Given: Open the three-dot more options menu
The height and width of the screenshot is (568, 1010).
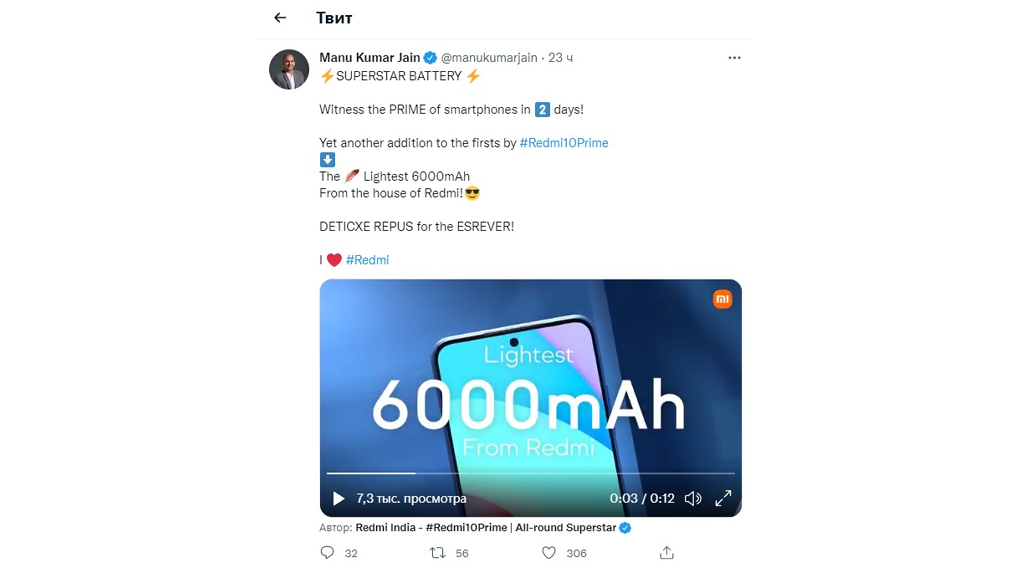Looking at the screenshot, I should coord(734,57).
